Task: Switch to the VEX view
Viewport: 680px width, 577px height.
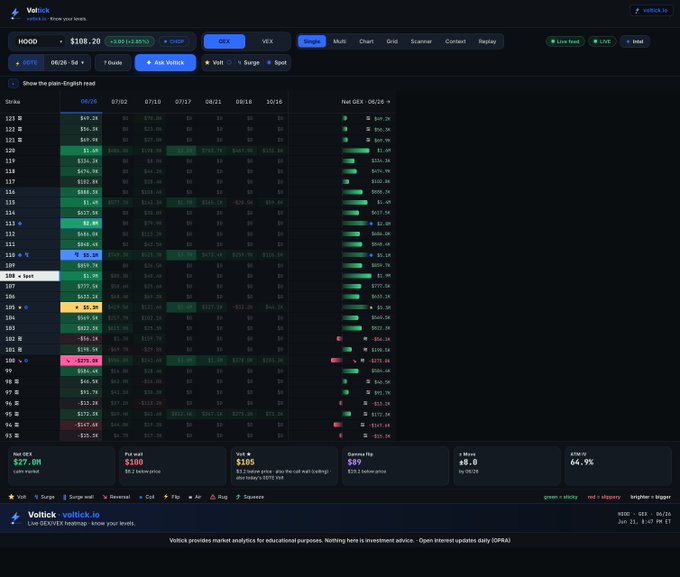Action: (x=268, y=42)
